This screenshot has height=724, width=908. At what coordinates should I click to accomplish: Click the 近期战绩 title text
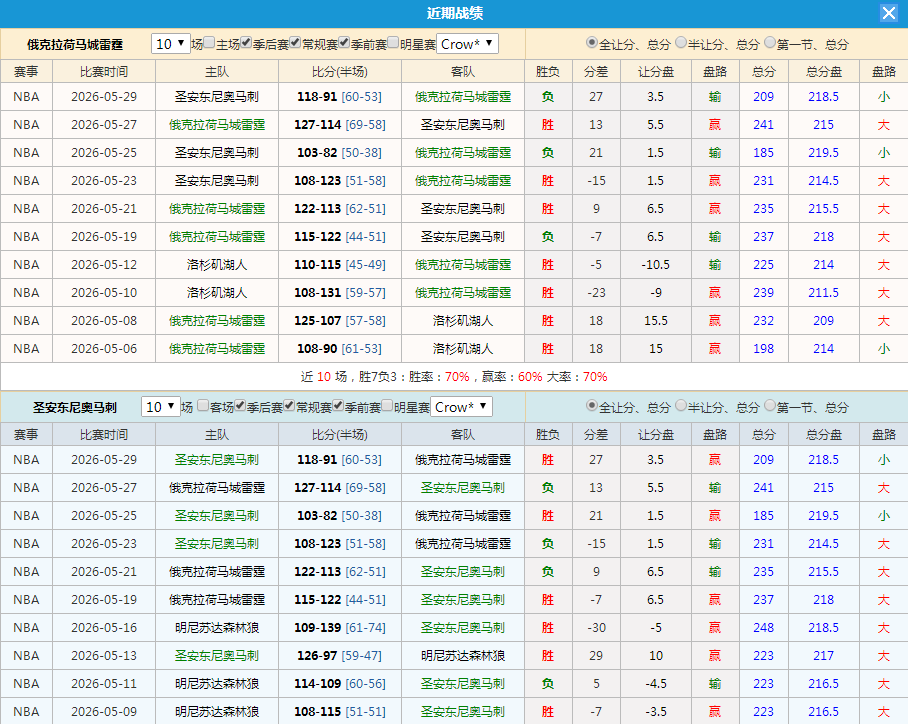tap(455, 13)
